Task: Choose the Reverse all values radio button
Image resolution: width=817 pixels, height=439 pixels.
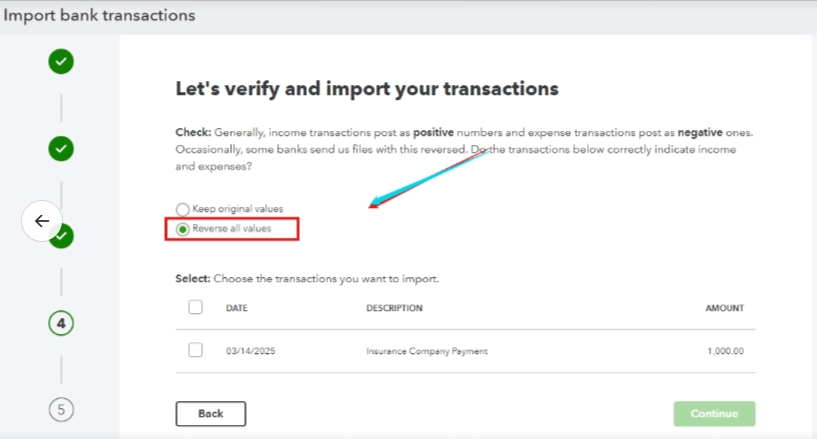Action: [182, 229]
